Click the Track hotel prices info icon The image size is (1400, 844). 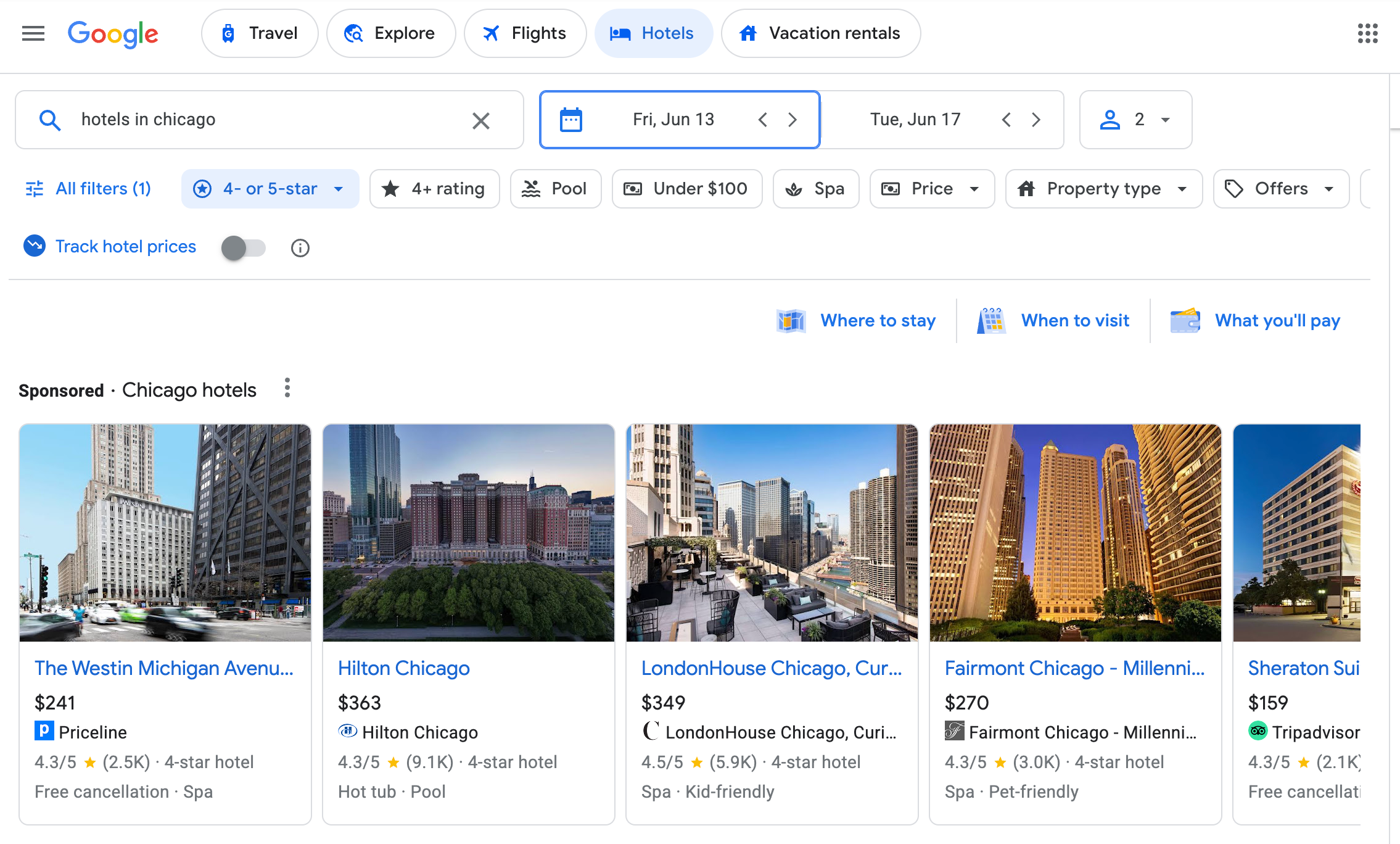pyautogui.click(x=300, y=248)
